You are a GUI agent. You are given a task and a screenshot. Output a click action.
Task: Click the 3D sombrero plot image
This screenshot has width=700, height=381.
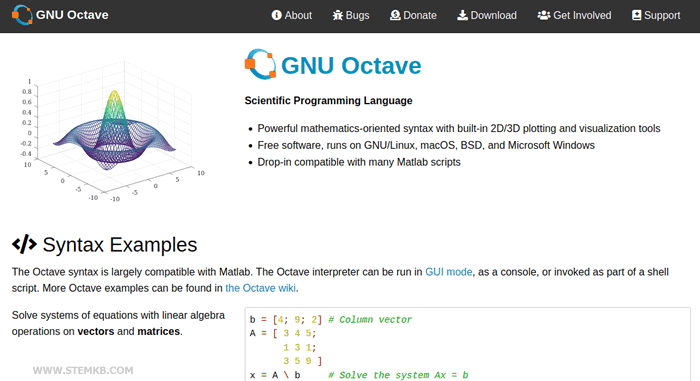112,132
